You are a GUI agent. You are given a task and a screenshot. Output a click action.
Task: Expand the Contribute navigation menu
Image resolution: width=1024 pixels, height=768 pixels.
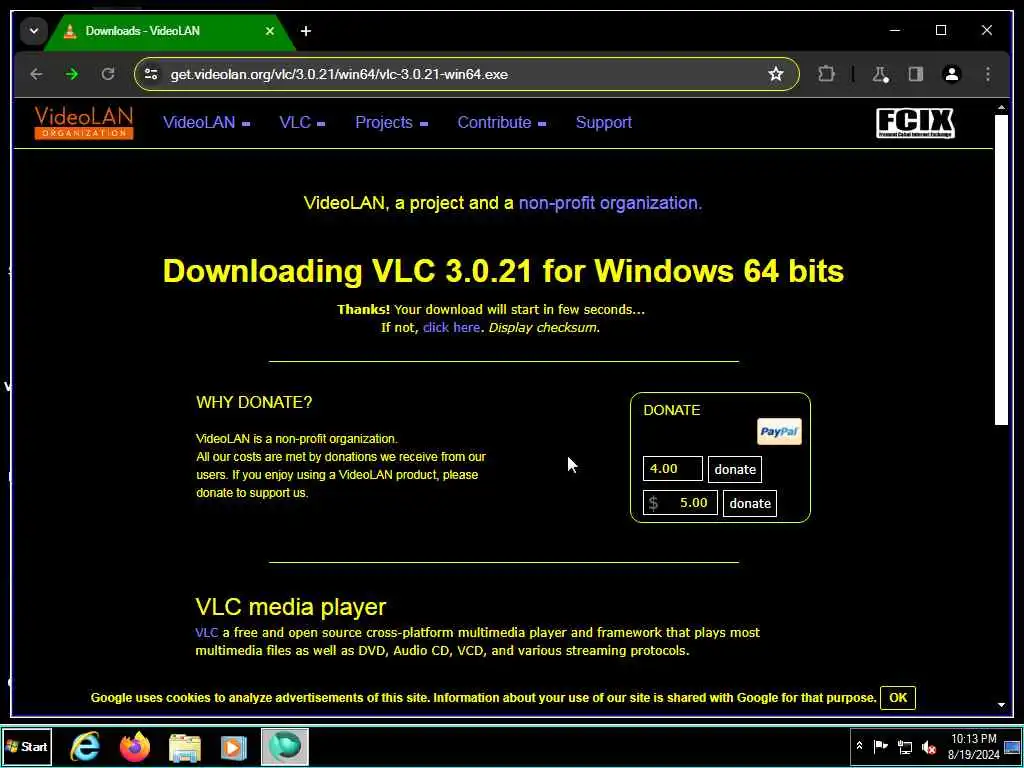(502, 123)
